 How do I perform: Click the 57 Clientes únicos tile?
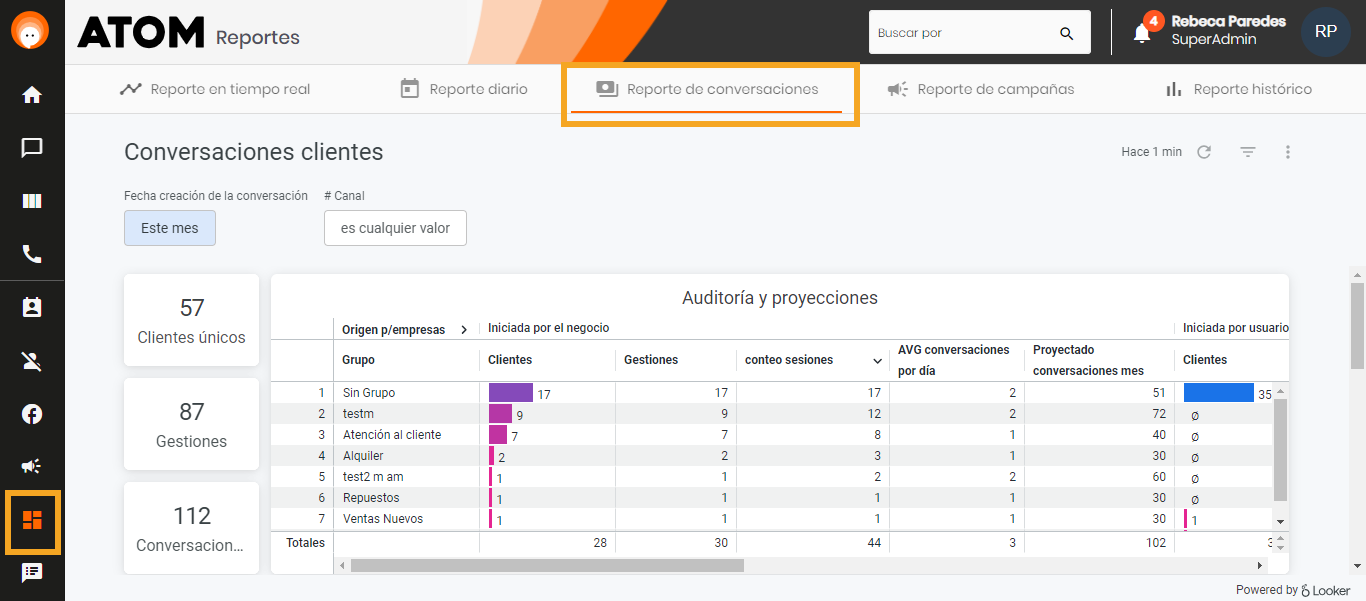coord(191,320)
